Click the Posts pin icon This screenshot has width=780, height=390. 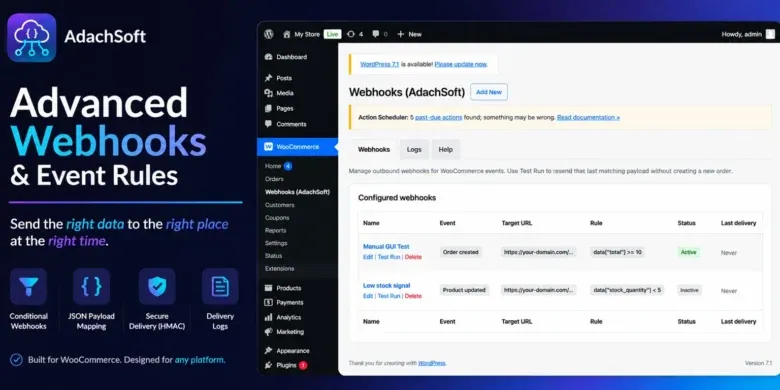269,78
